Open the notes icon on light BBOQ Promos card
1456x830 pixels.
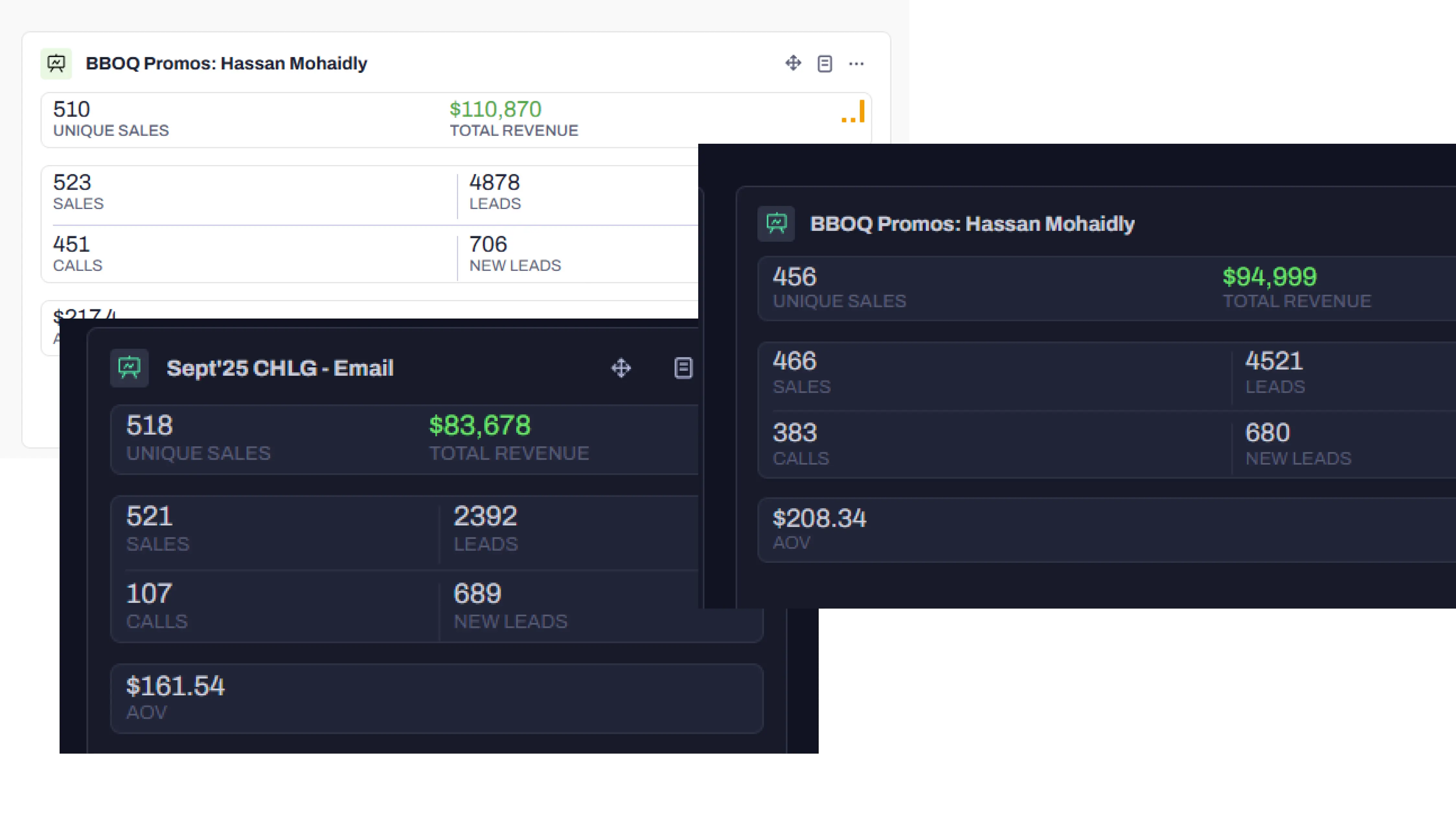[x=825, y=63]
